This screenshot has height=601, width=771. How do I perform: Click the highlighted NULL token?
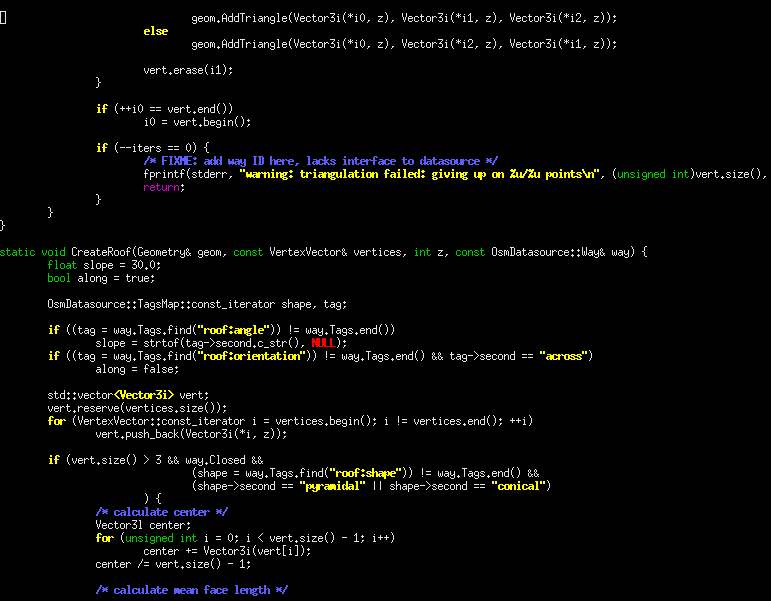coord(323,343)
